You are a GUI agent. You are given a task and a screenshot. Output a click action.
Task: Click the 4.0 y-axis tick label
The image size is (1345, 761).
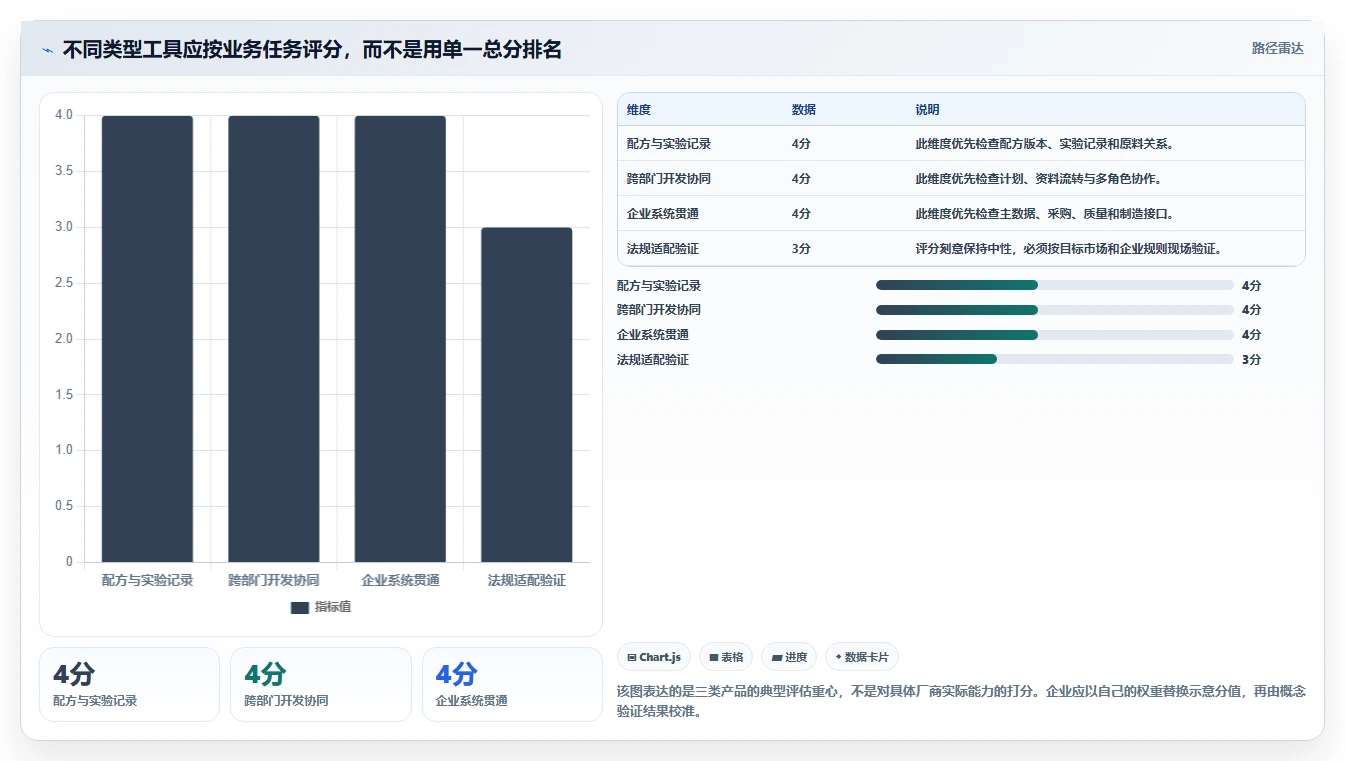coord(64,115)
